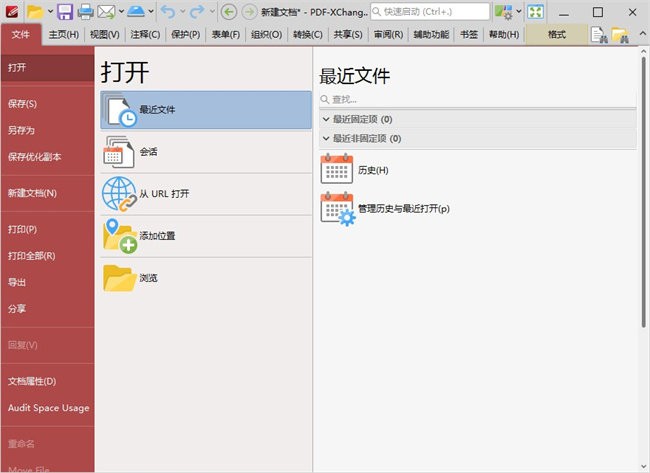Open the 保护(P) ribbon tab

(x=185, y=35)
